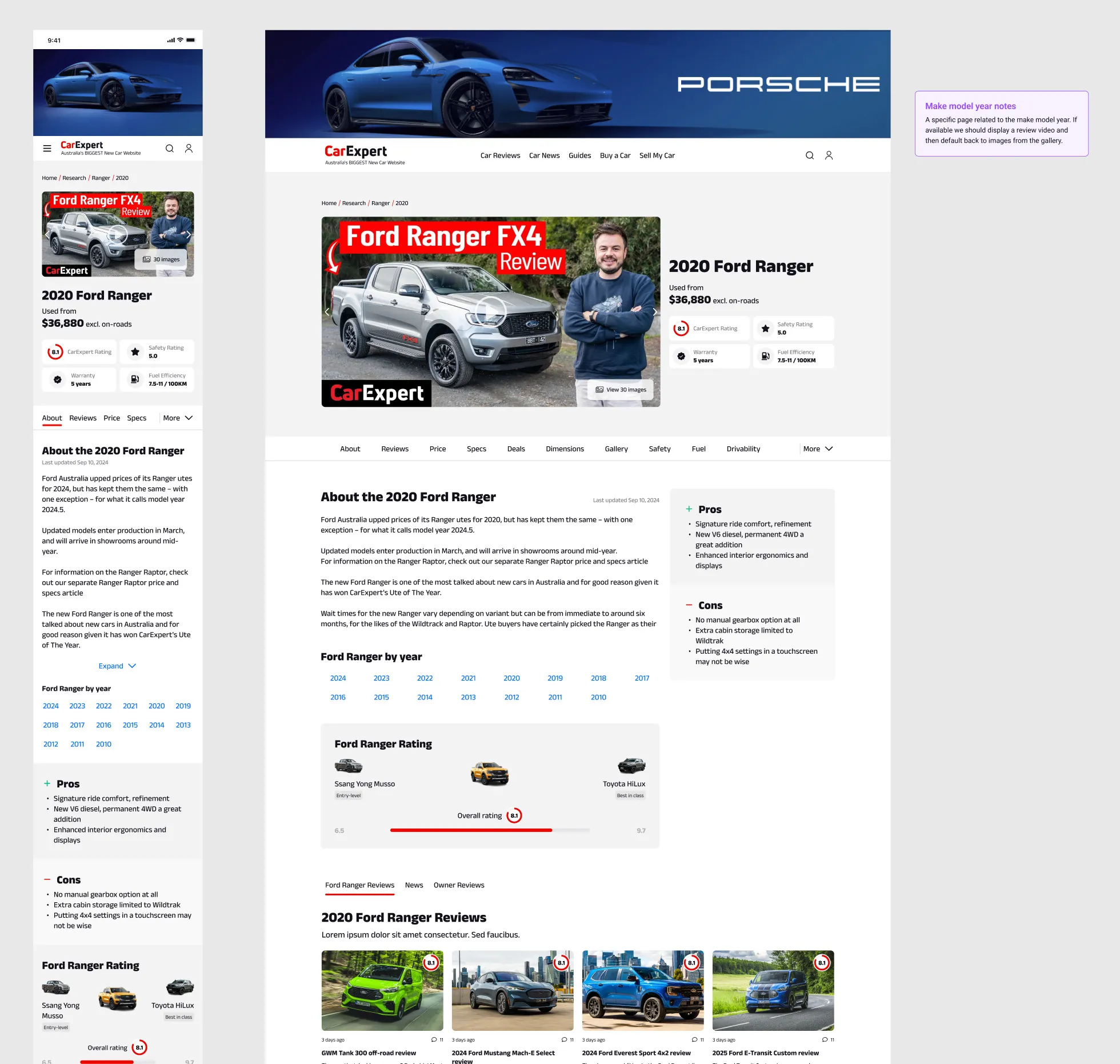This screenshot has width=1120, height=1064.
Task: Click the comment icon on GWM Tank 300 card
Action: click(x=434, y=1040)
